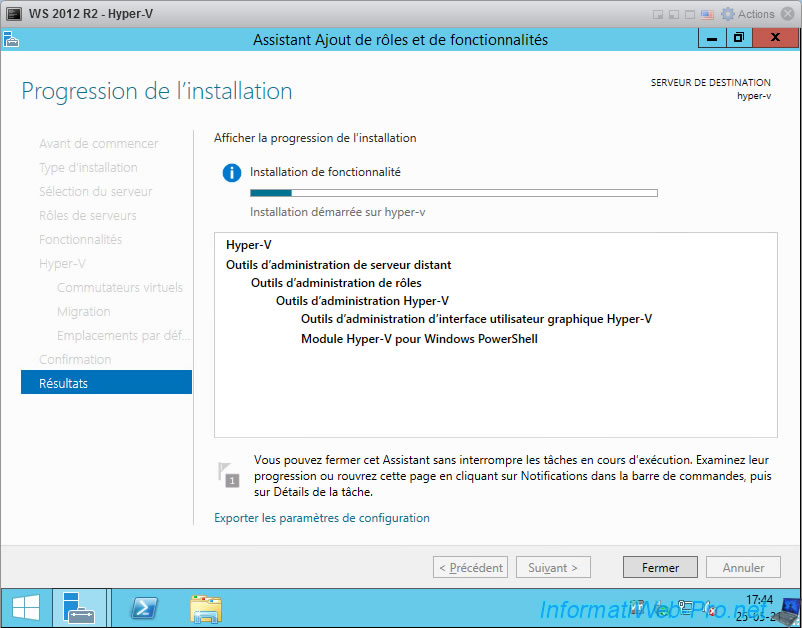Open the Windows Start button
This screenshot has width=802, height=628.
tap(26, 608)
